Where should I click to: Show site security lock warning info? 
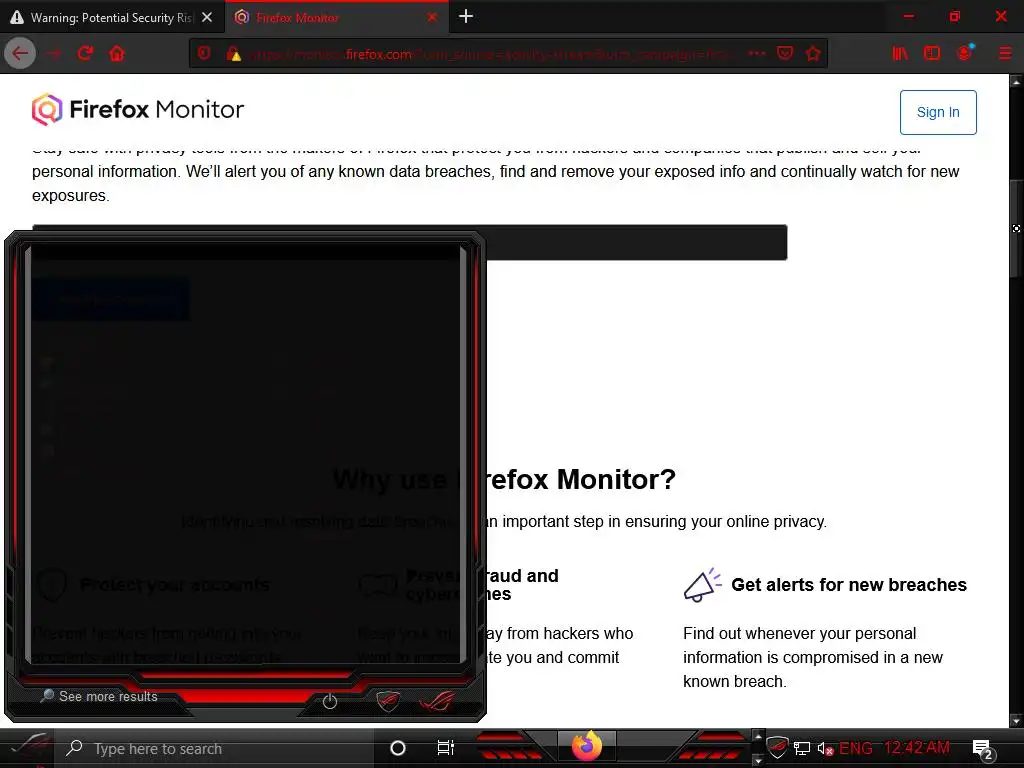[x=234, y=54]
